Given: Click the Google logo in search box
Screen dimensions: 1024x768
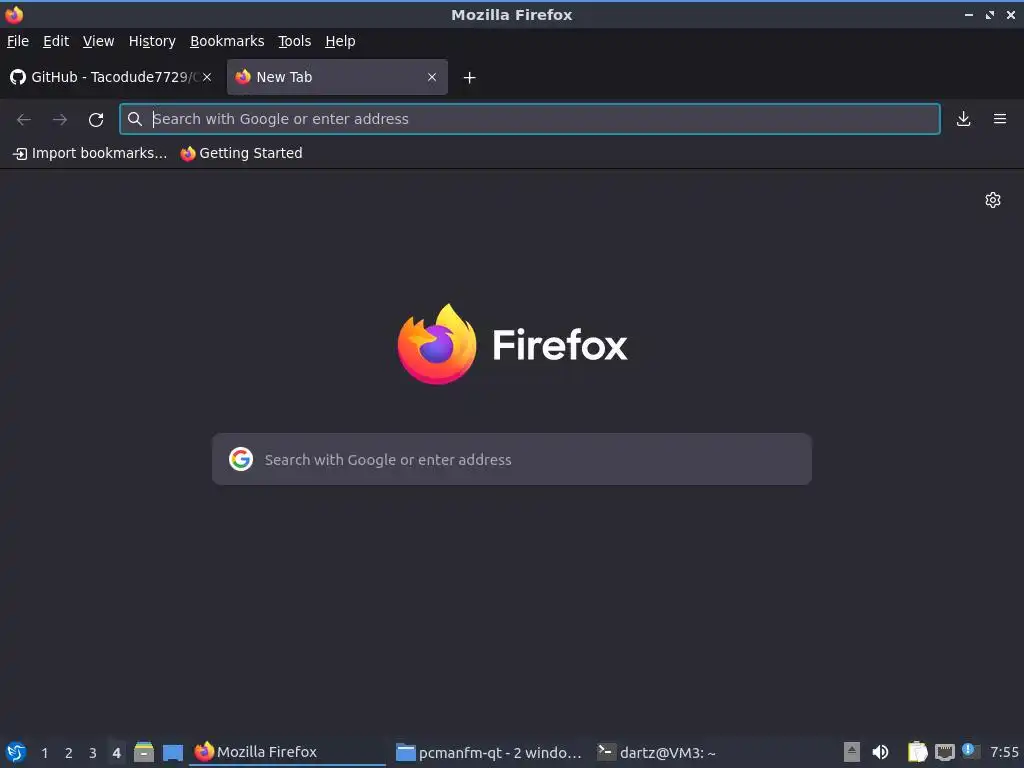Looking at the screenshot, I should tap(241, 459).
